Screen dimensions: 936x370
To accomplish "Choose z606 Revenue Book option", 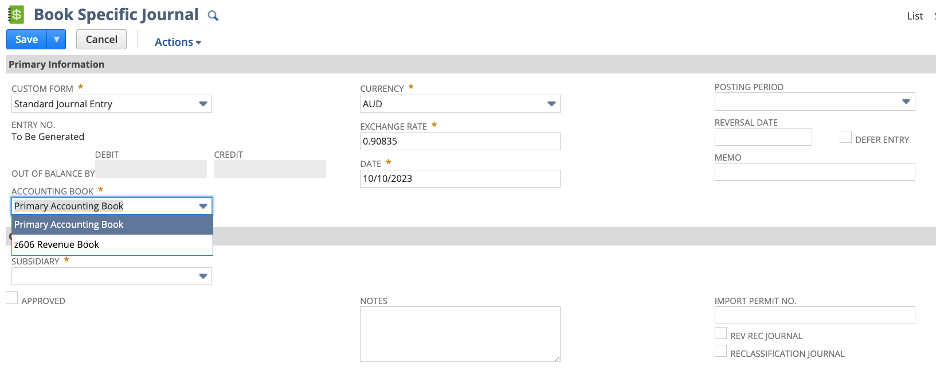I will (x=112, y=245).
